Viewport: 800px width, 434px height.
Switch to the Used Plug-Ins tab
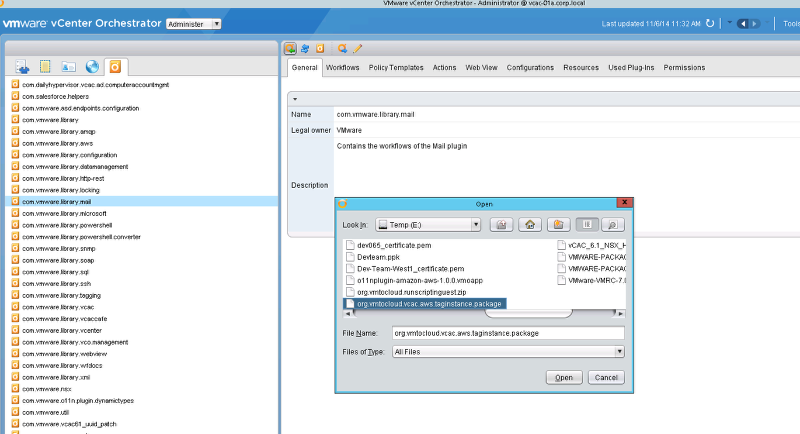(x=631, y=67)
